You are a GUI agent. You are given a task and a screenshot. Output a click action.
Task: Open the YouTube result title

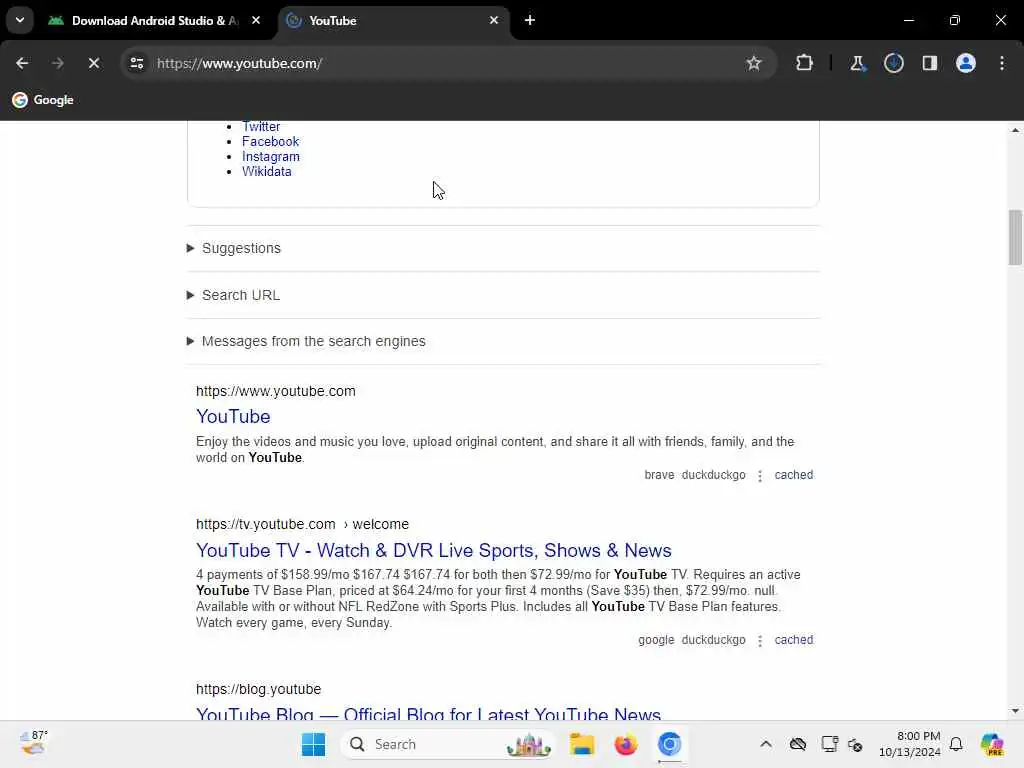[233, 417]
